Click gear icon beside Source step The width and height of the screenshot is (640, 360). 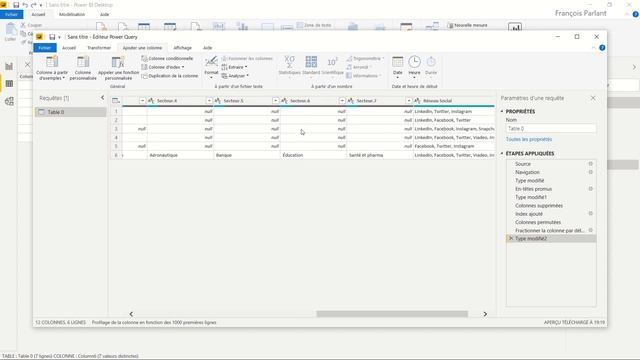590,164
